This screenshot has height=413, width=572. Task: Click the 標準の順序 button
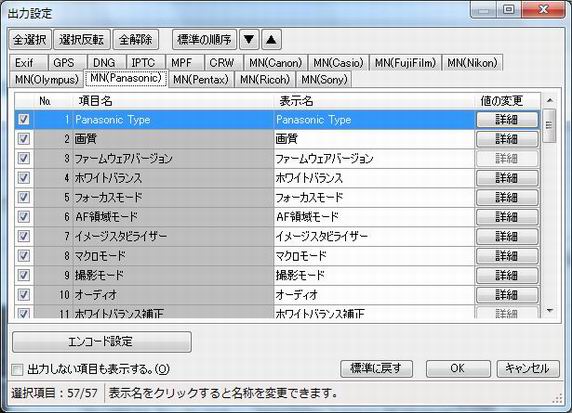point(204,39)
